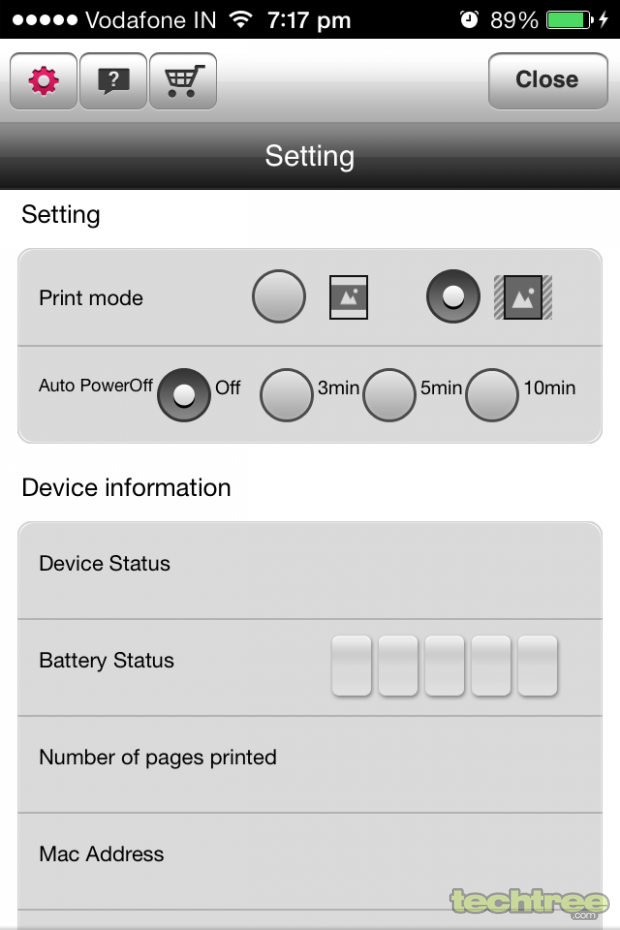The width and height of the screenshot is (620, 930).
Task: Open settings with the pink gear icon
Action: click(43, 81)
